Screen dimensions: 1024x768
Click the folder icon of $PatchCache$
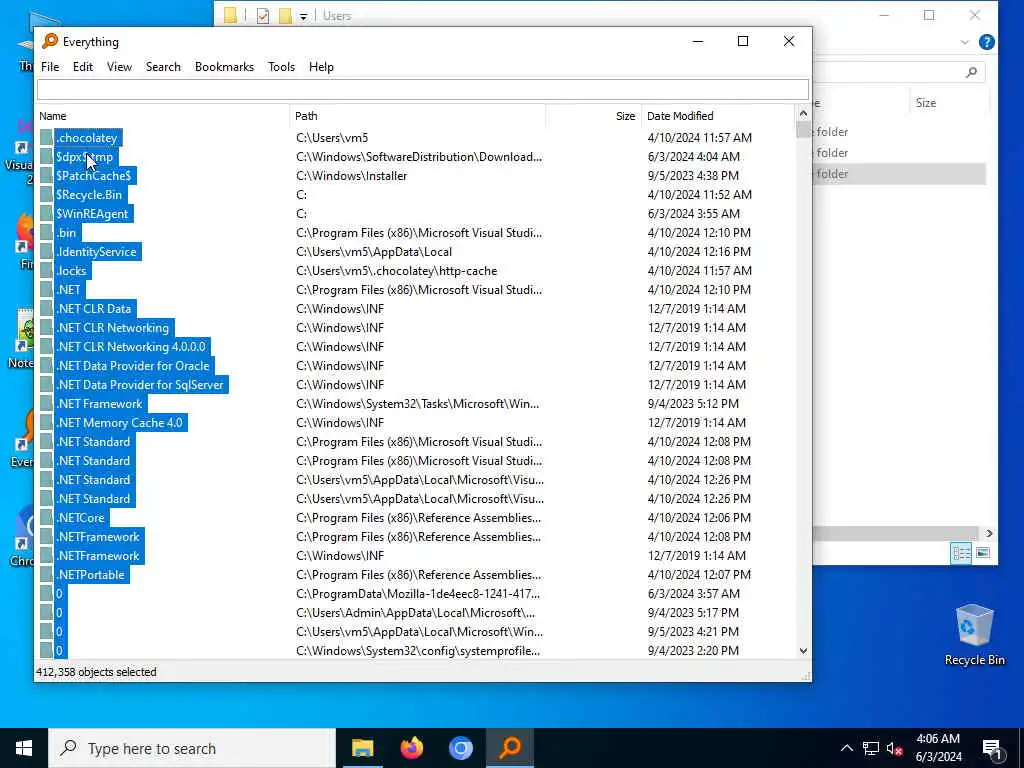tap(46, 176)
